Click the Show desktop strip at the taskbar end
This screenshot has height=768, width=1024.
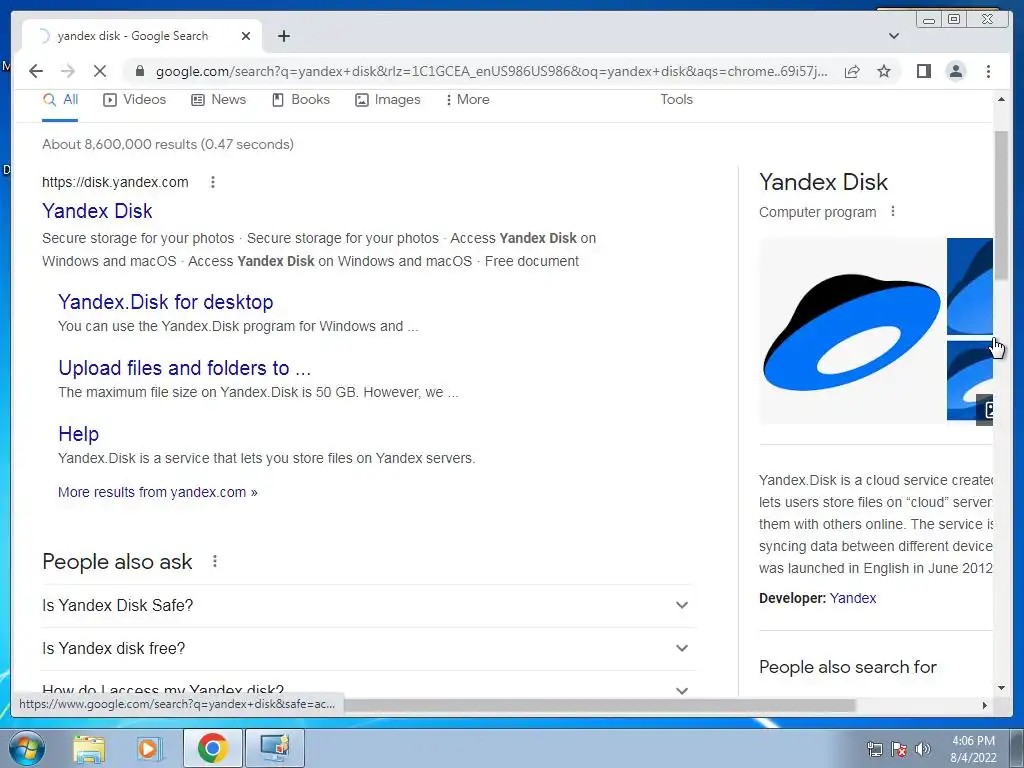1017,748
